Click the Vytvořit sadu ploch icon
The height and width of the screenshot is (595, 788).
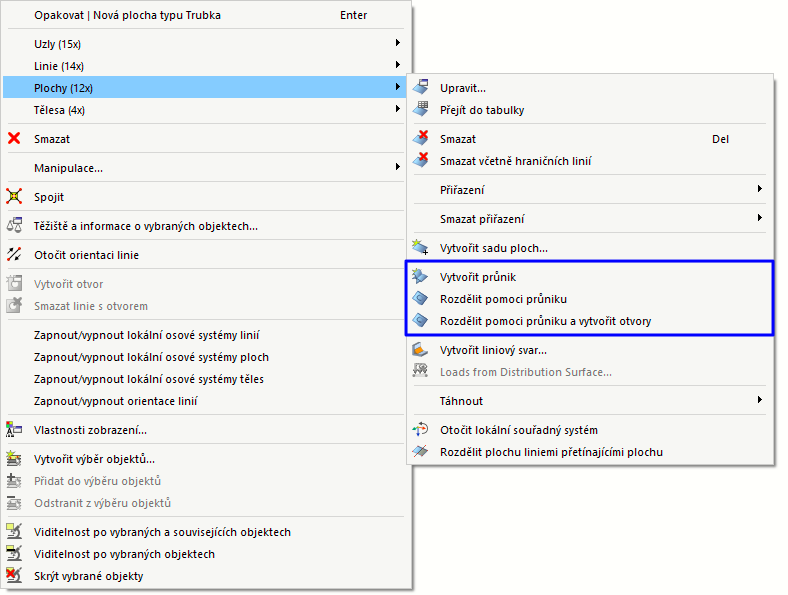[x=421, y=248]
